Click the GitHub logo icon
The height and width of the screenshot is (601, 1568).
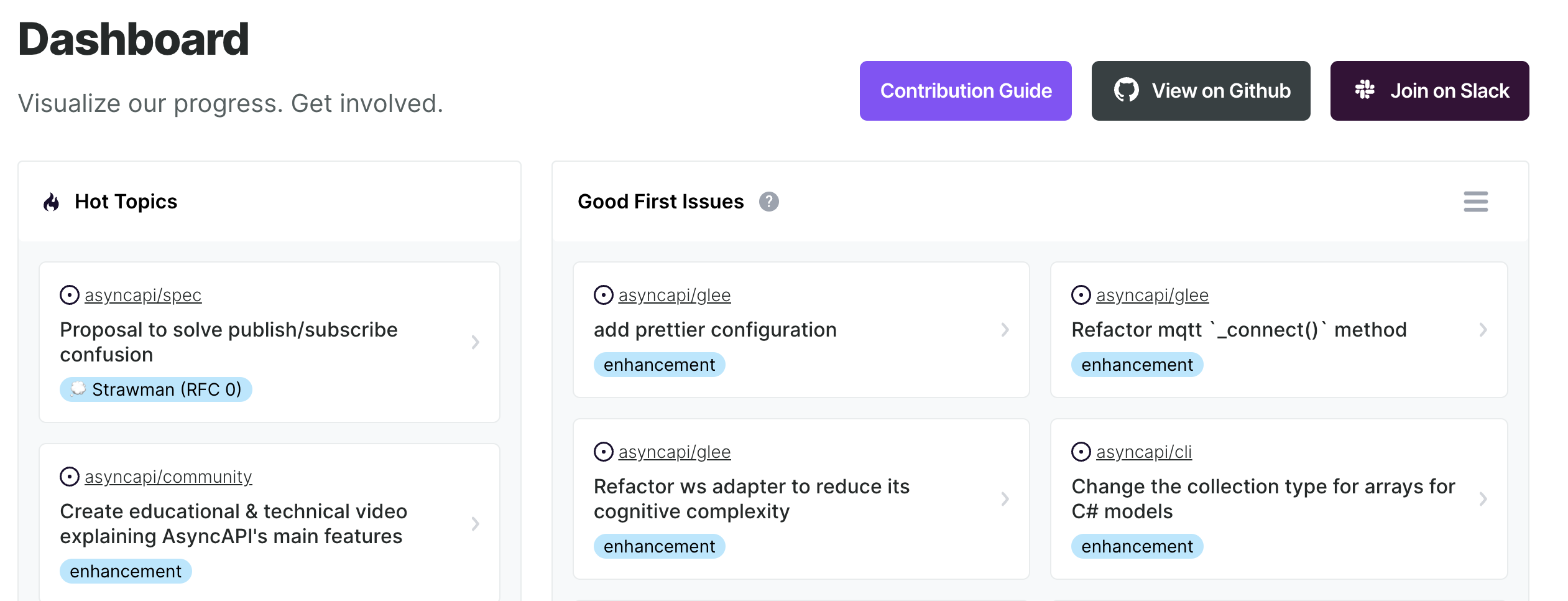coord(1126,90)
